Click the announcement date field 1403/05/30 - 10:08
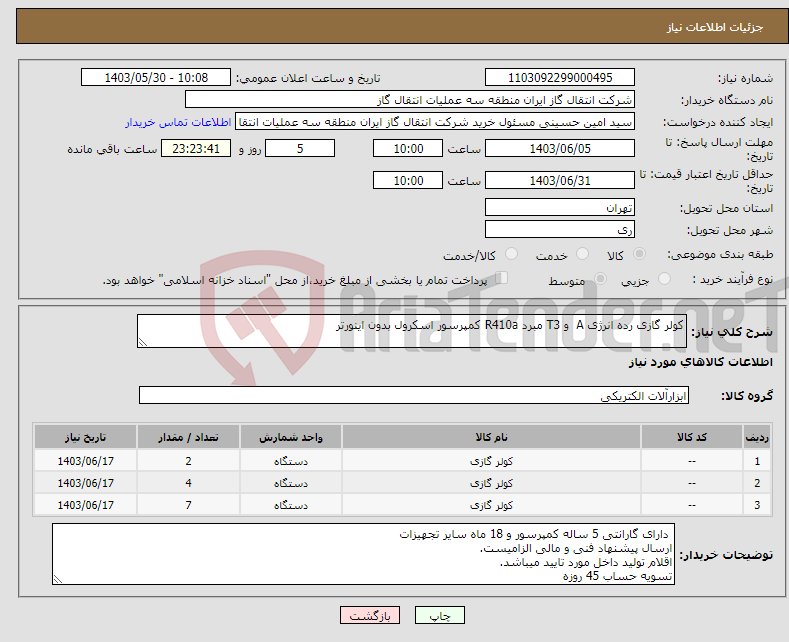Screen dimensions: 789x642 click(155, 77)
